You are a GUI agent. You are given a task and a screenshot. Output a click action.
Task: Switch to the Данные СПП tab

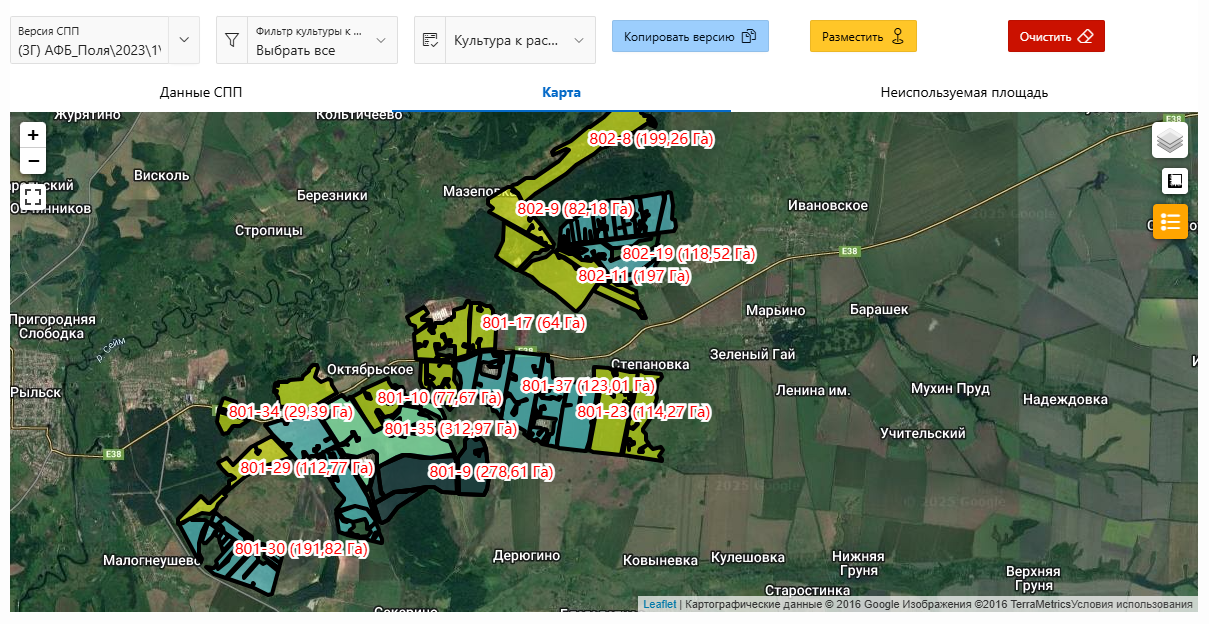(201, 93)
